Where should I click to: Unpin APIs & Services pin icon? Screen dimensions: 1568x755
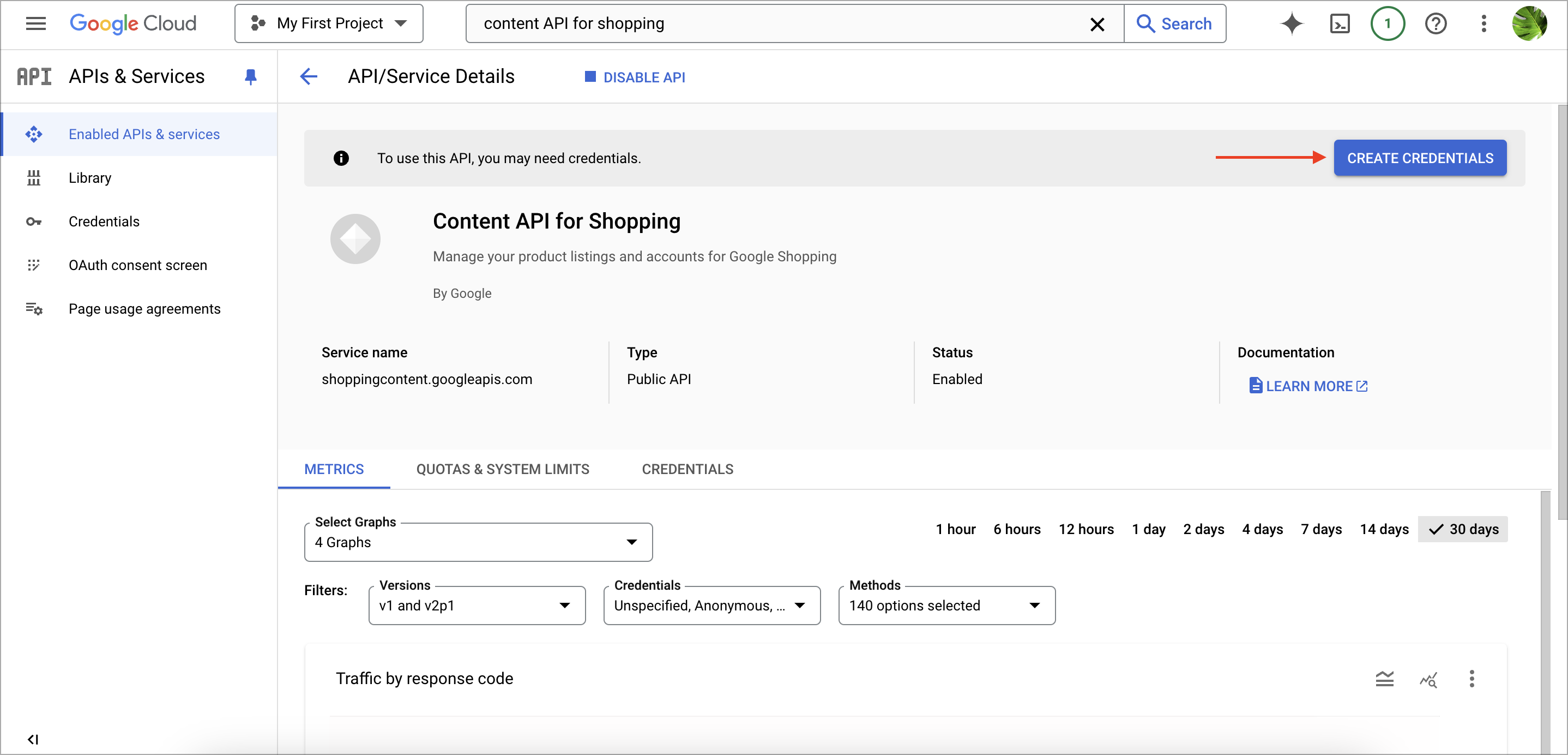250,77
